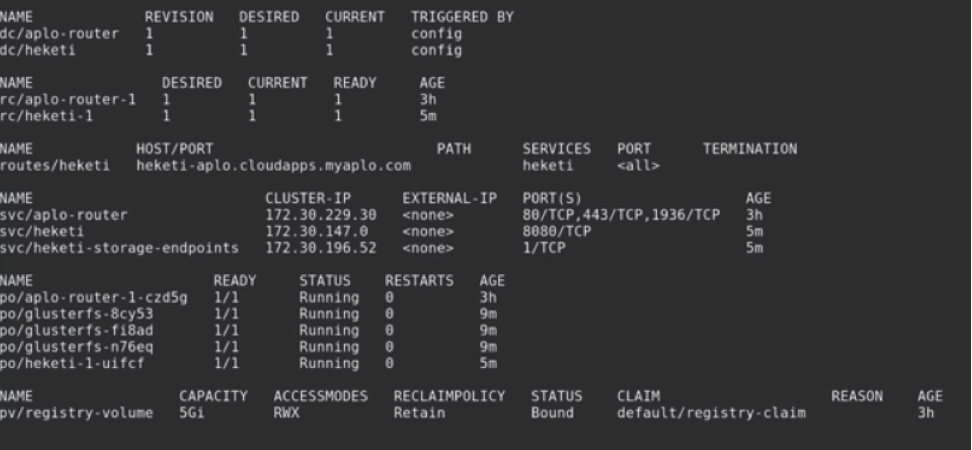Viewport: 972px width, 450px height.
Task: Click the heketi-aplo.cloudapps.myaplo.com route host
Action: 274,165
